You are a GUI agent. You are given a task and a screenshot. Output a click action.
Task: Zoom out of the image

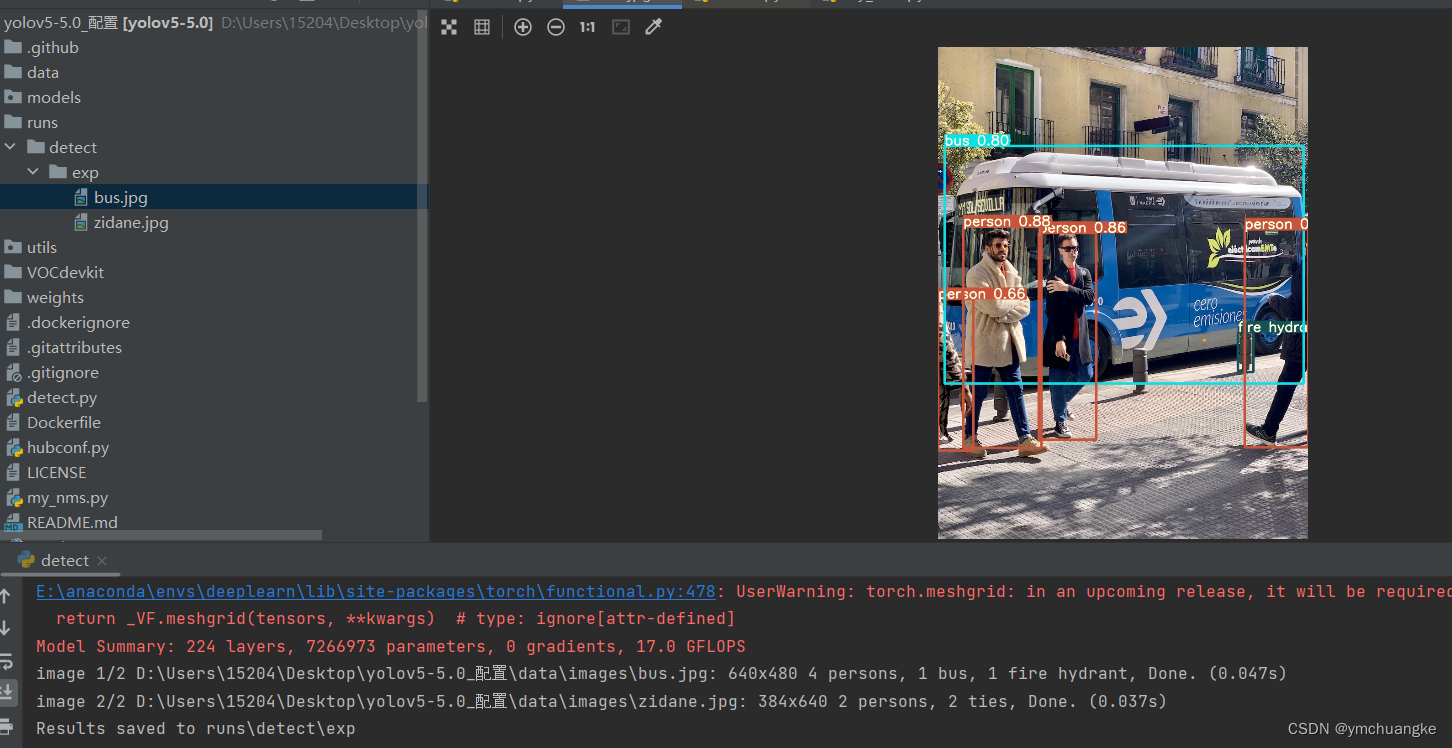click(x=556, y=27)
